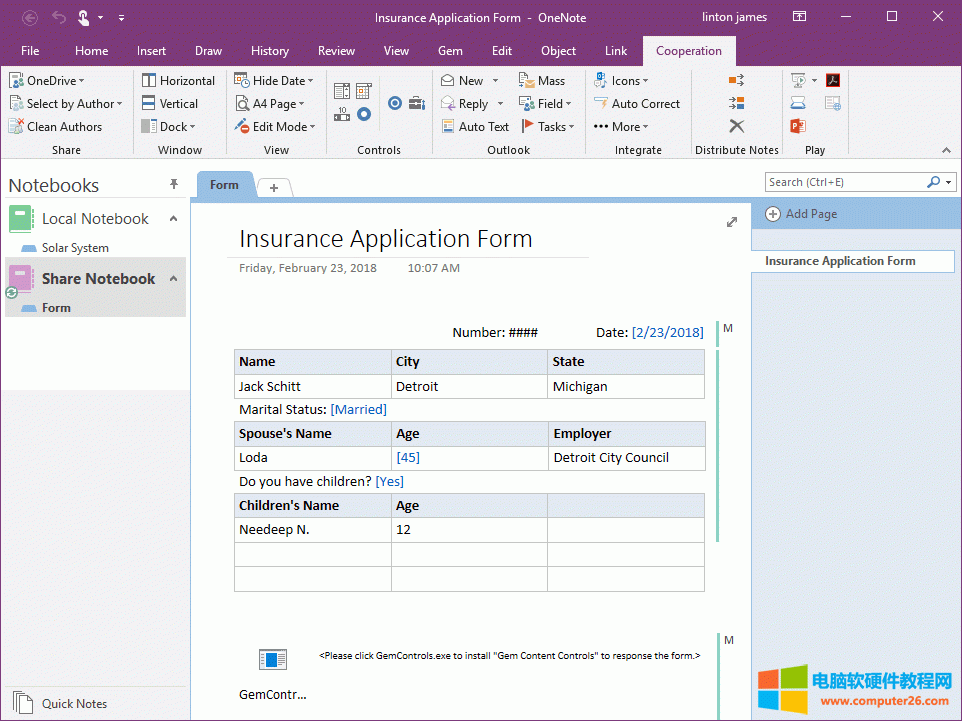Click the Auto Text icon
The width and height of the screenshot is (962, 721).
click(449, 126)
